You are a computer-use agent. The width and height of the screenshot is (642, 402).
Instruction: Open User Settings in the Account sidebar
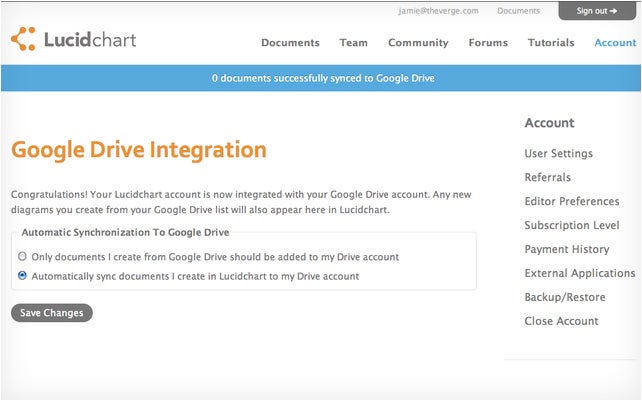point(558,154)
